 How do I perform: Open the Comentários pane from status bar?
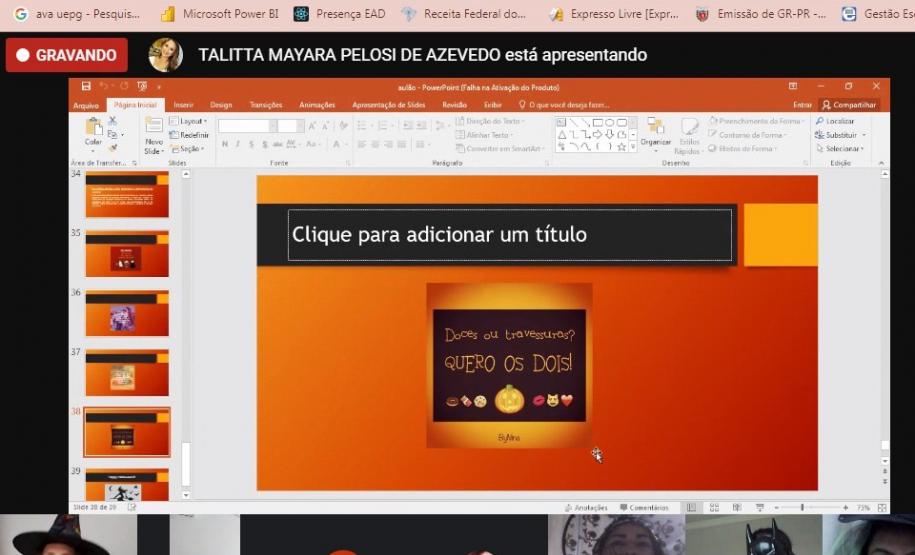click(643, 508)
